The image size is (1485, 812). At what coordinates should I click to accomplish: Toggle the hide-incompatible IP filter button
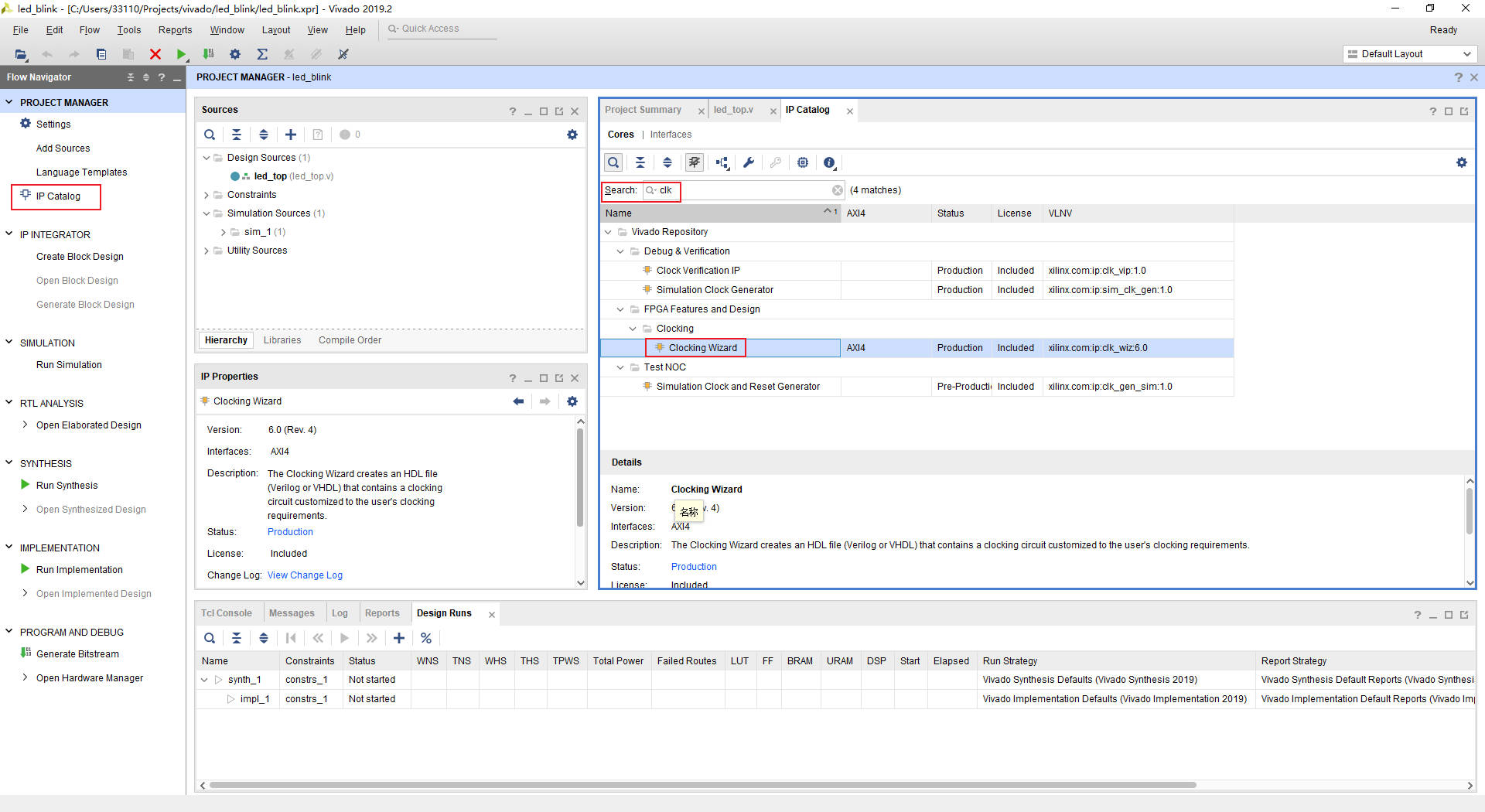[x=695, y=162]
